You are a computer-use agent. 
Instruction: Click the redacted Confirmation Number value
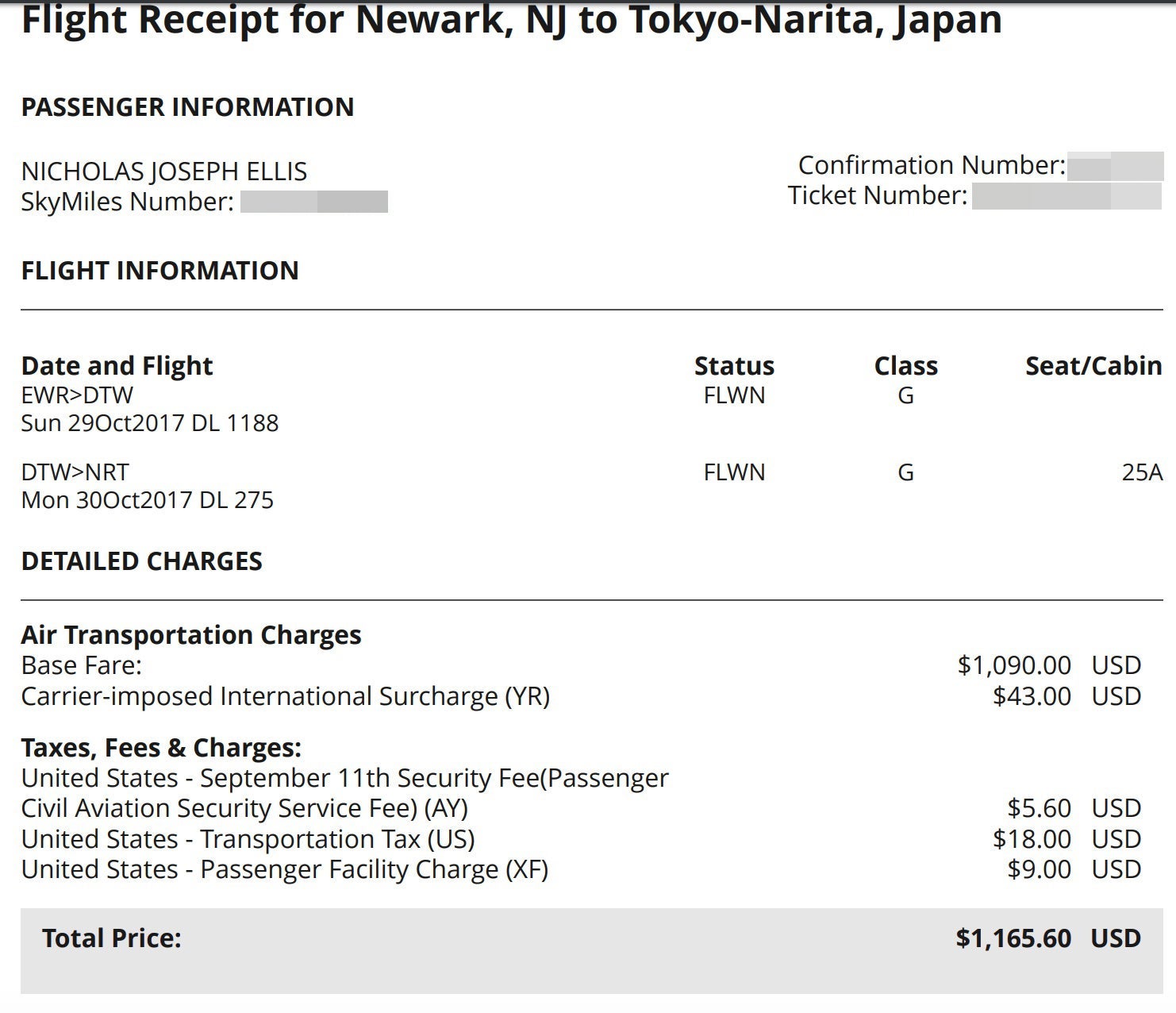click(x=1114, y=166)
